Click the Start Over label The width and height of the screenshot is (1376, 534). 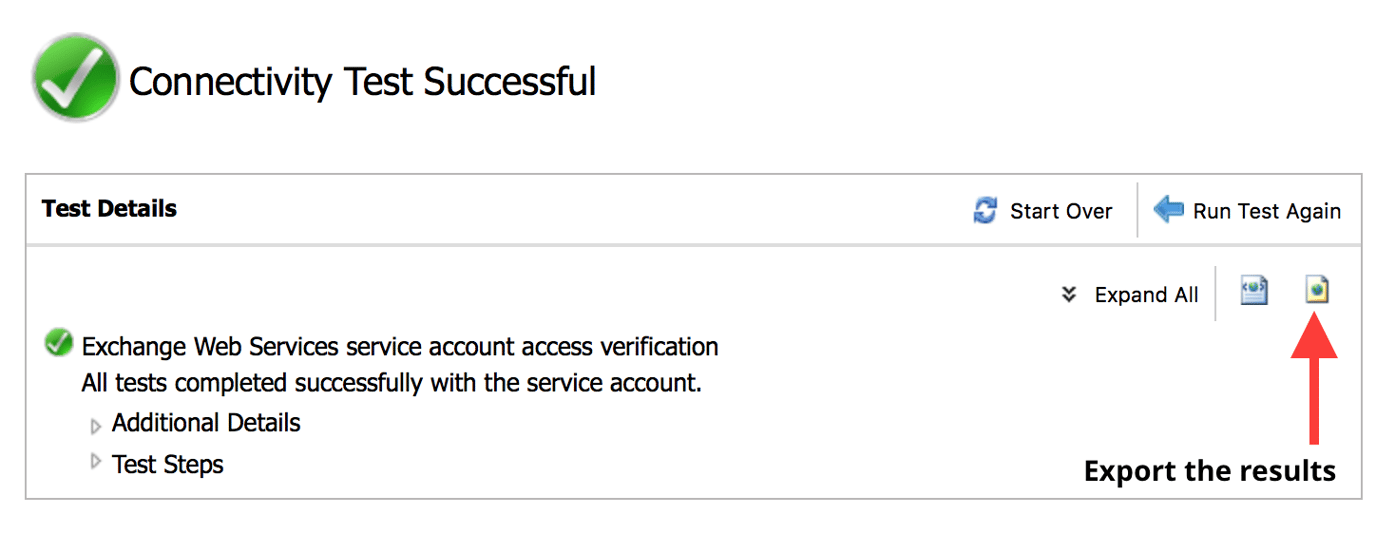[x=1061, y=211]
